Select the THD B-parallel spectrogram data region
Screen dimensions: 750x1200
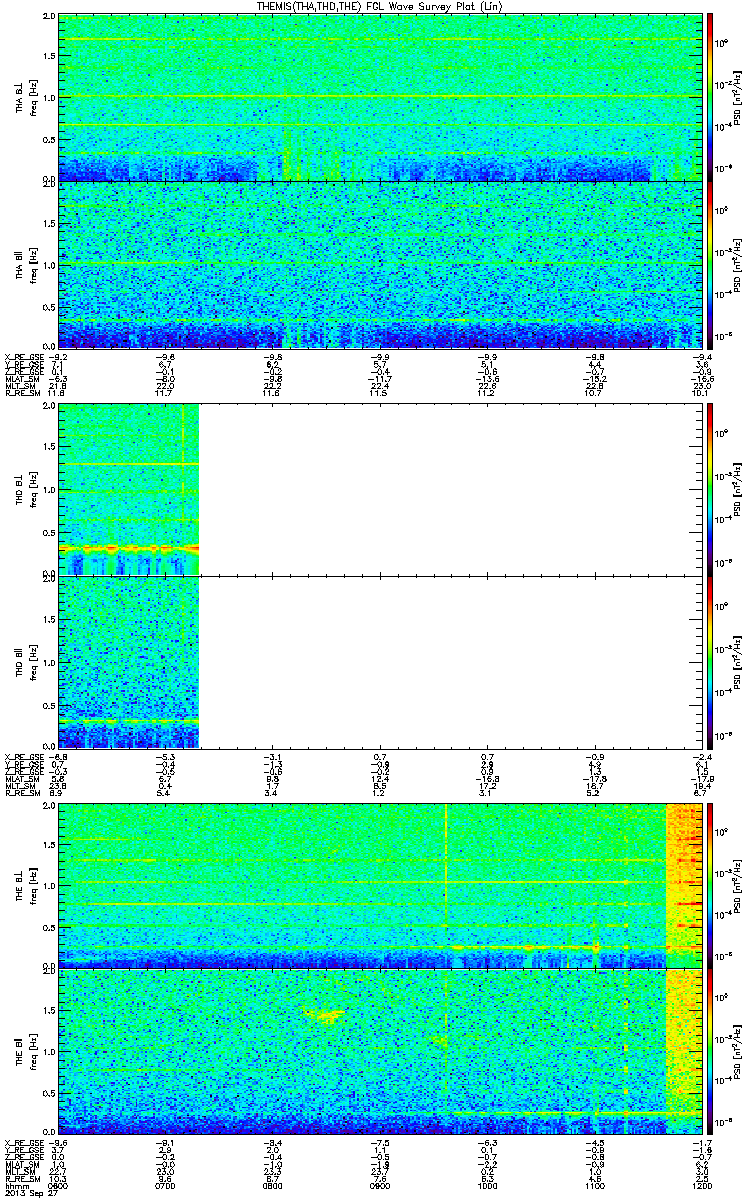(x=129, y=661)
